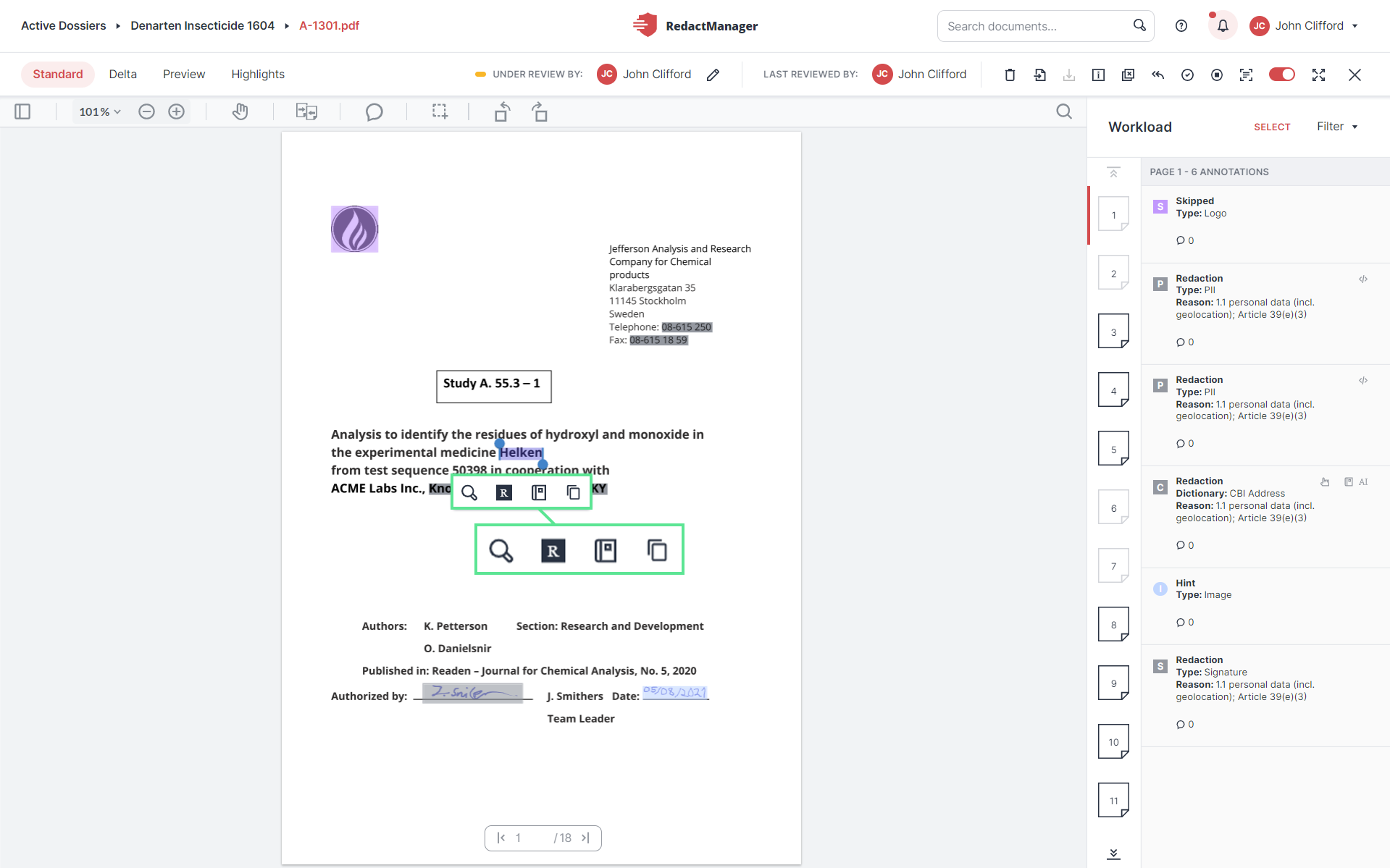
Task: Go to first page arrow
Action: pyautogui.click(x=501, y=838)
